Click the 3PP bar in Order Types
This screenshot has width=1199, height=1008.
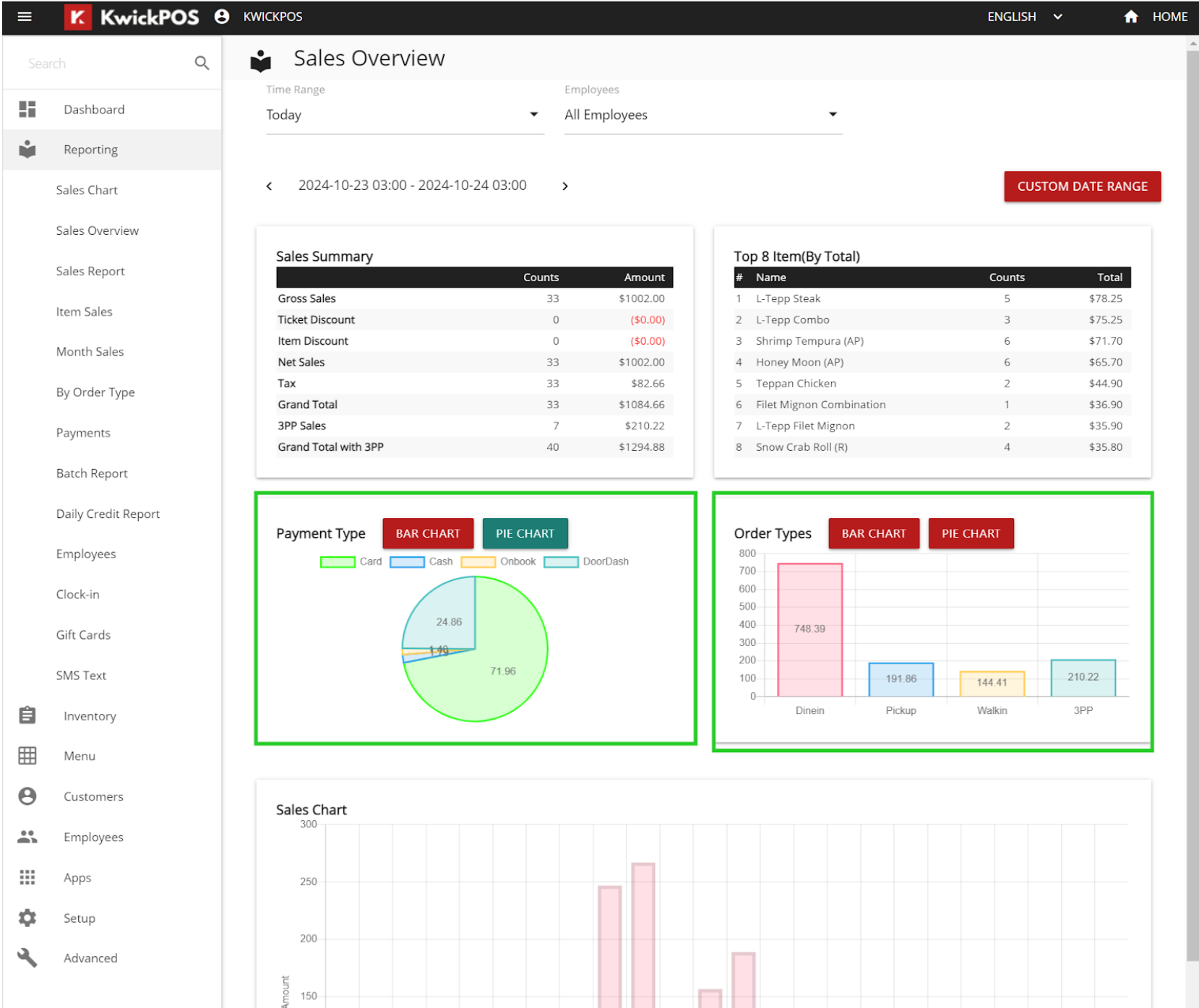pyautogui.click(x=1083, y=678)
